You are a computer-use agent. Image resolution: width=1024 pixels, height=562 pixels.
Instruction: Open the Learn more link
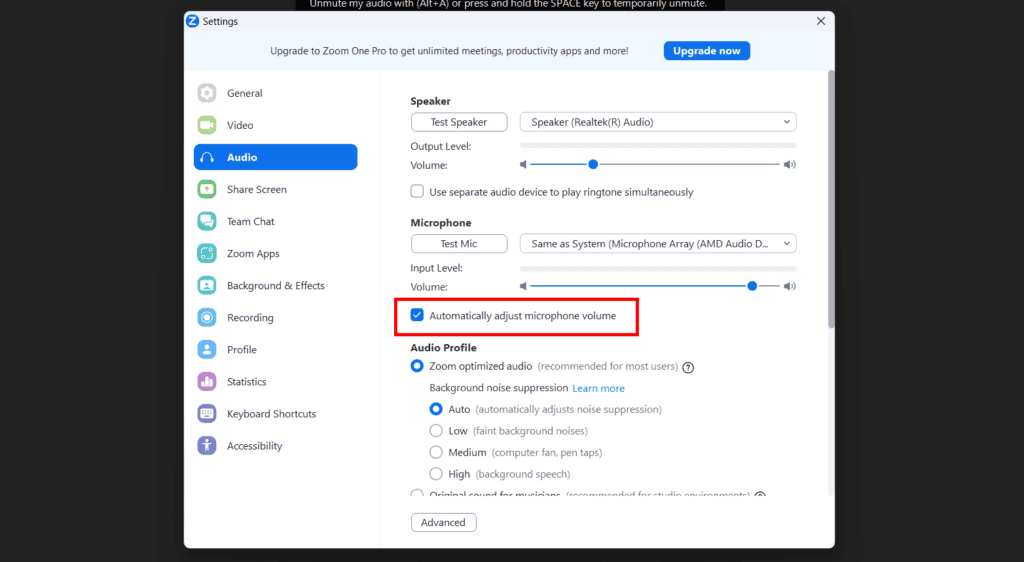point(598,388)
